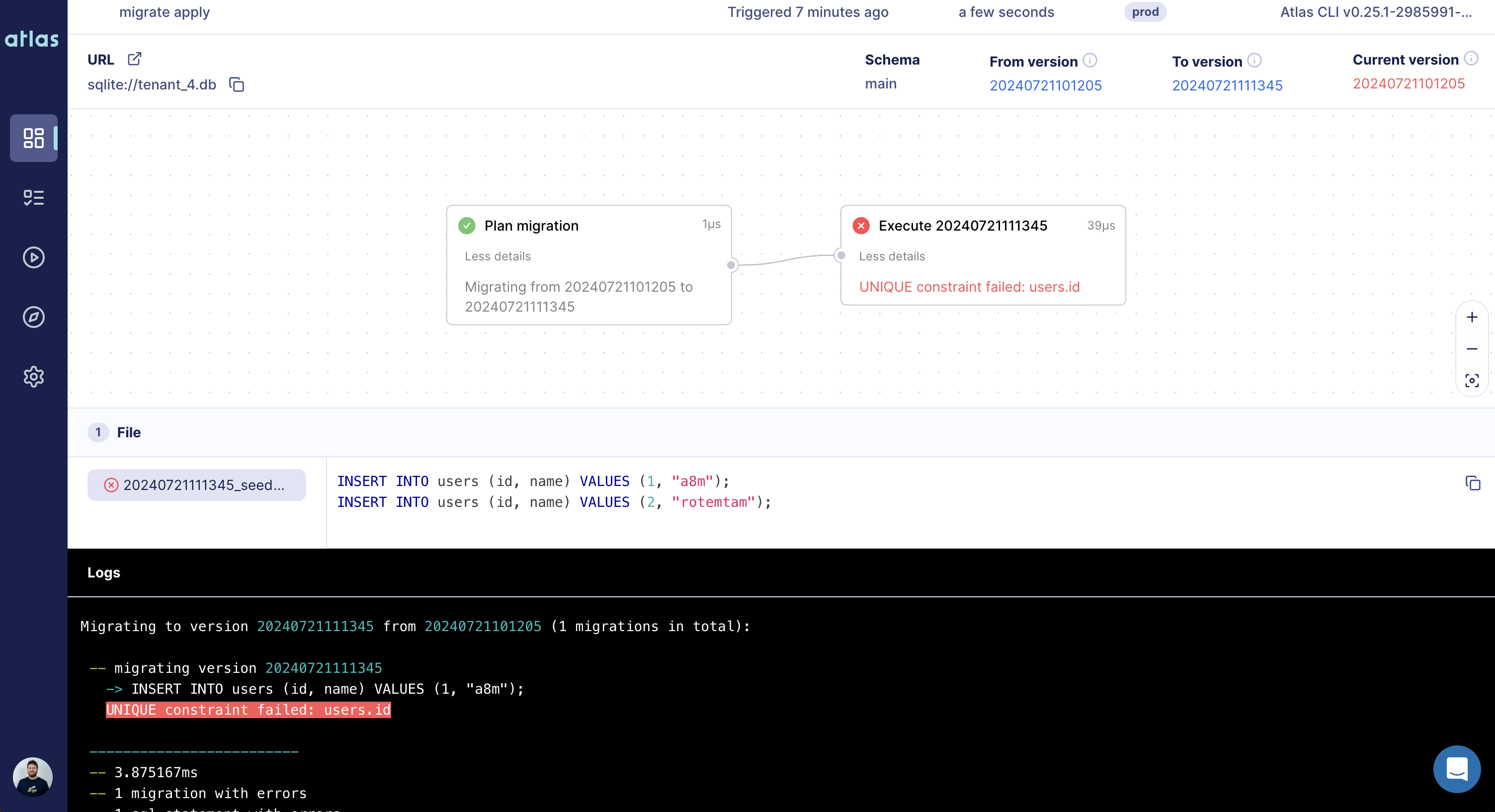The width and height of the screenshot is (1495, 812).
Task: Click the migrate apply title
Action: pyautogui.click(x=164, y=12)
